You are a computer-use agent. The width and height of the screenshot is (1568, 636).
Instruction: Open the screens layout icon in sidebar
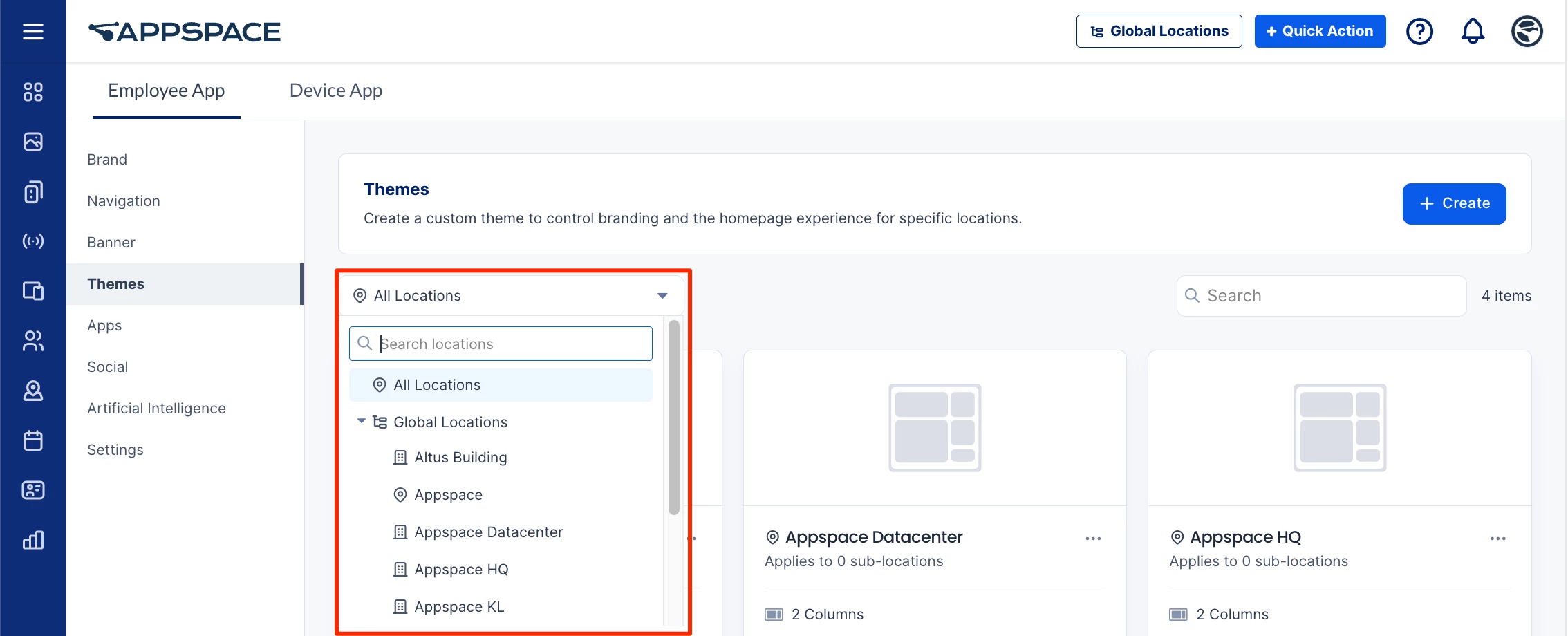click(x=33, y=291)
